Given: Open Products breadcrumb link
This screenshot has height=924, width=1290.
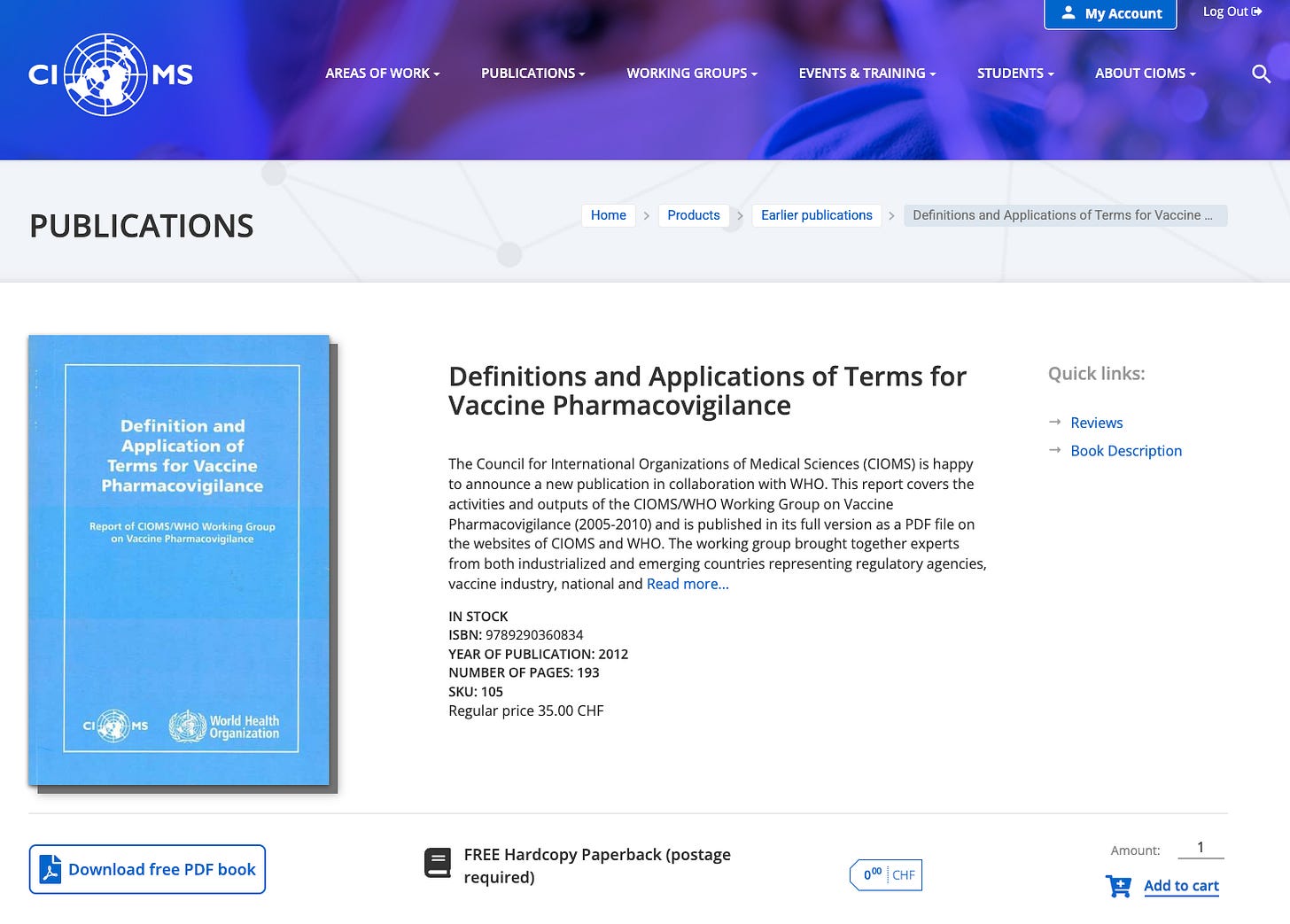Looking at the screenshot, I should coord(694,215).
